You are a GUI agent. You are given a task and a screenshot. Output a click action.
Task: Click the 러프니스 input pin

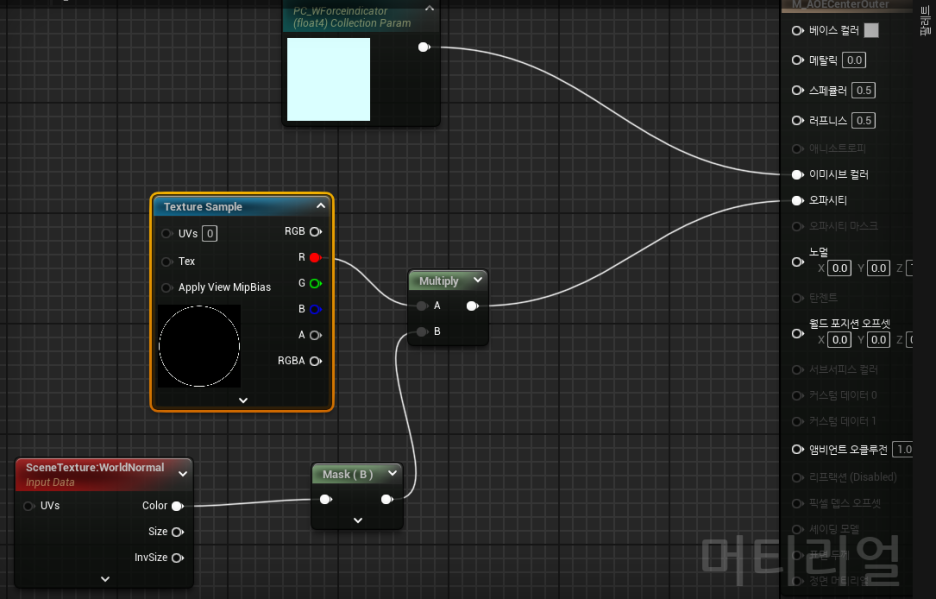click(798, 120)
